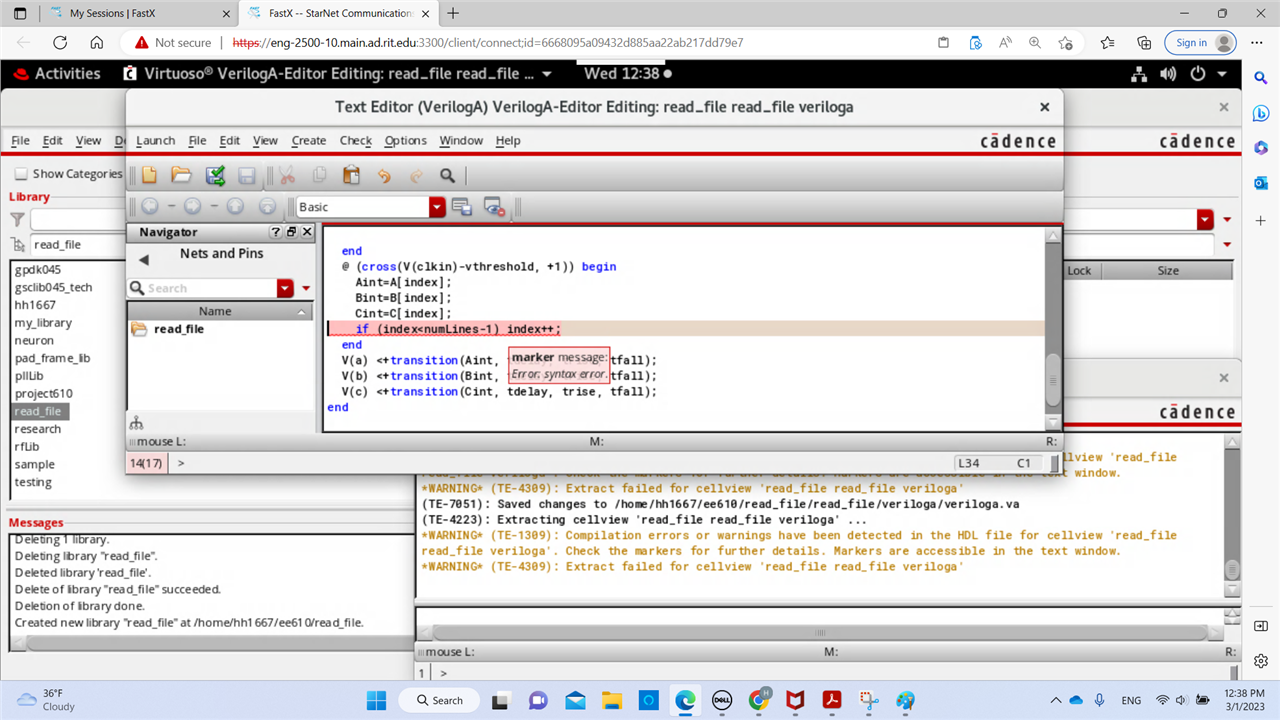
Task: Open File Explorer from Windows taskbar
Action: [x=611, y=700]
